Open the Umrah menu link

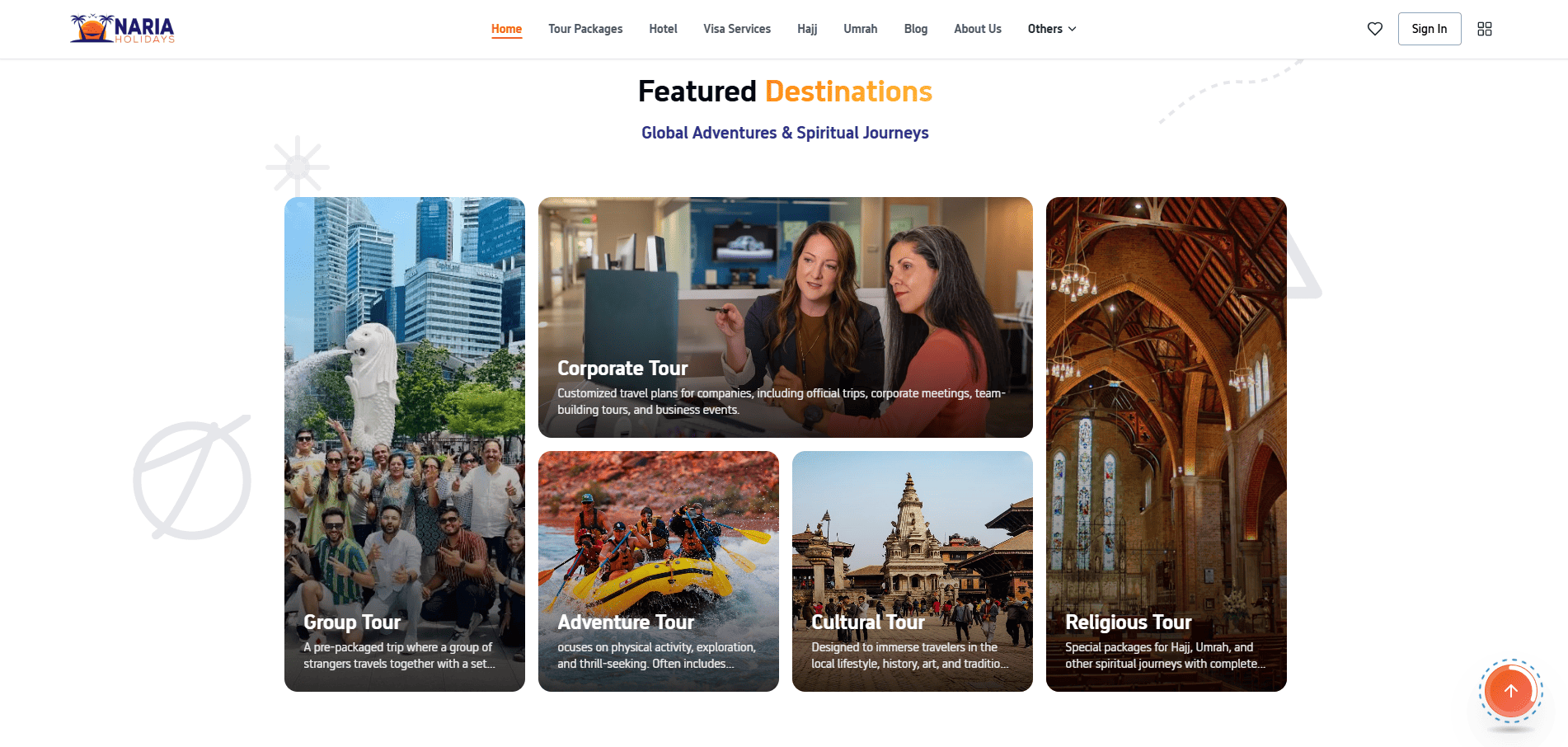pyautogui.click(x=861, y=29)
